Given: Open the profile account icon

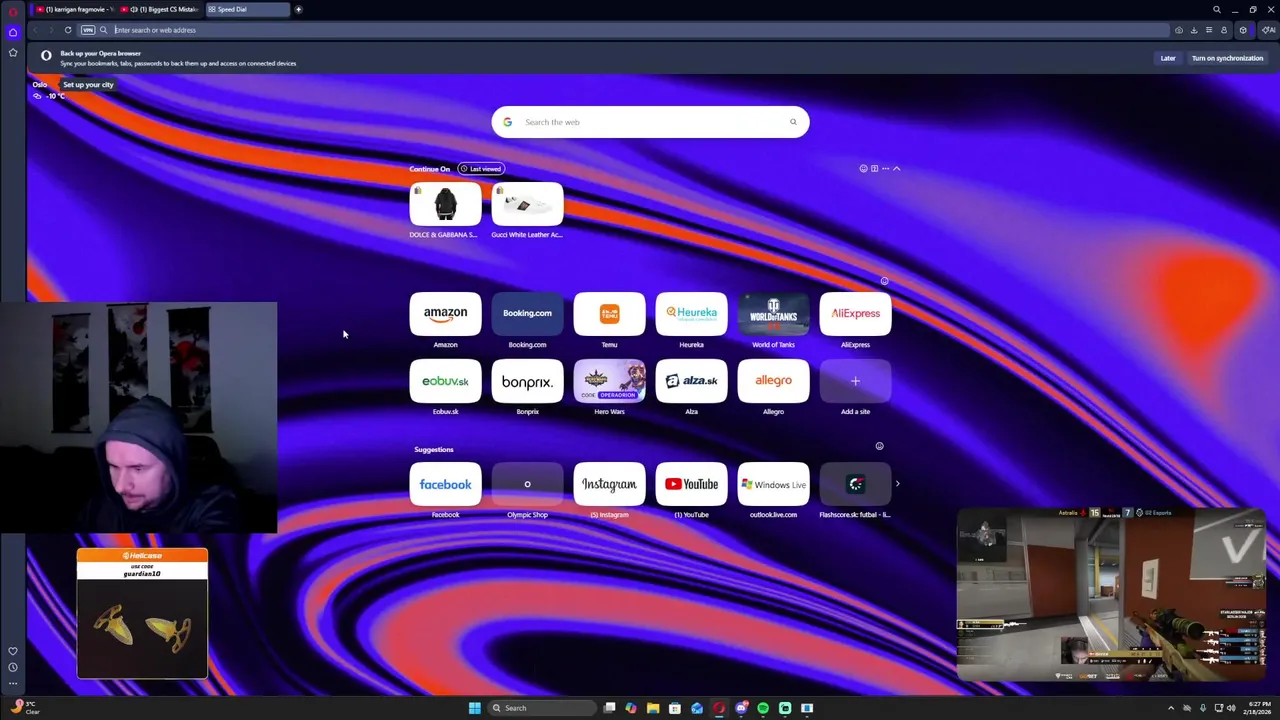Looking at the screenshot, I should point(1223,30).
